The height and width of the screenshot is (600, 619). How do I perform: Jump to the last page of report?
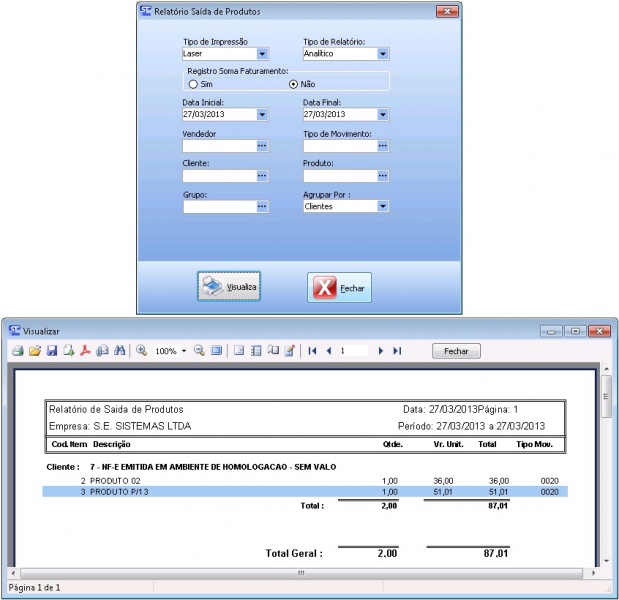click(397, 351)
